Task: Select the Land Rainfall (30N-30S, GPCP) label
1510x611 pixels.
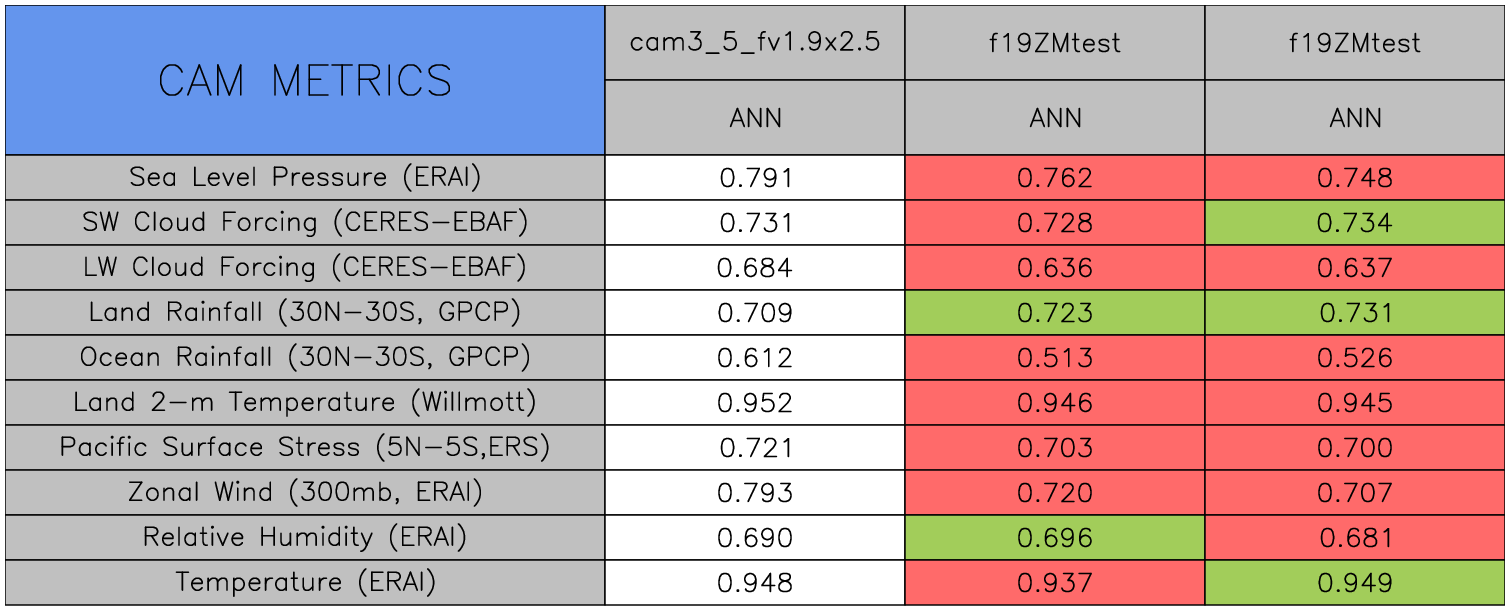Action: (305, 313)
